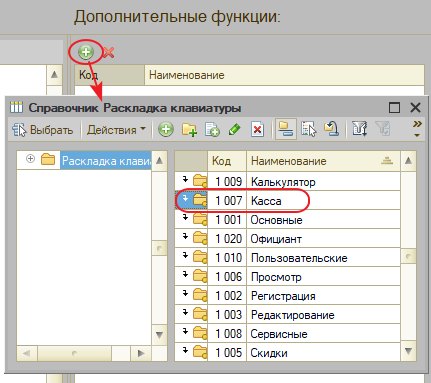The image size is (431, 383).
Task: Select row Пользовательские
Action: pyautogui.click(x=287, y=258)
